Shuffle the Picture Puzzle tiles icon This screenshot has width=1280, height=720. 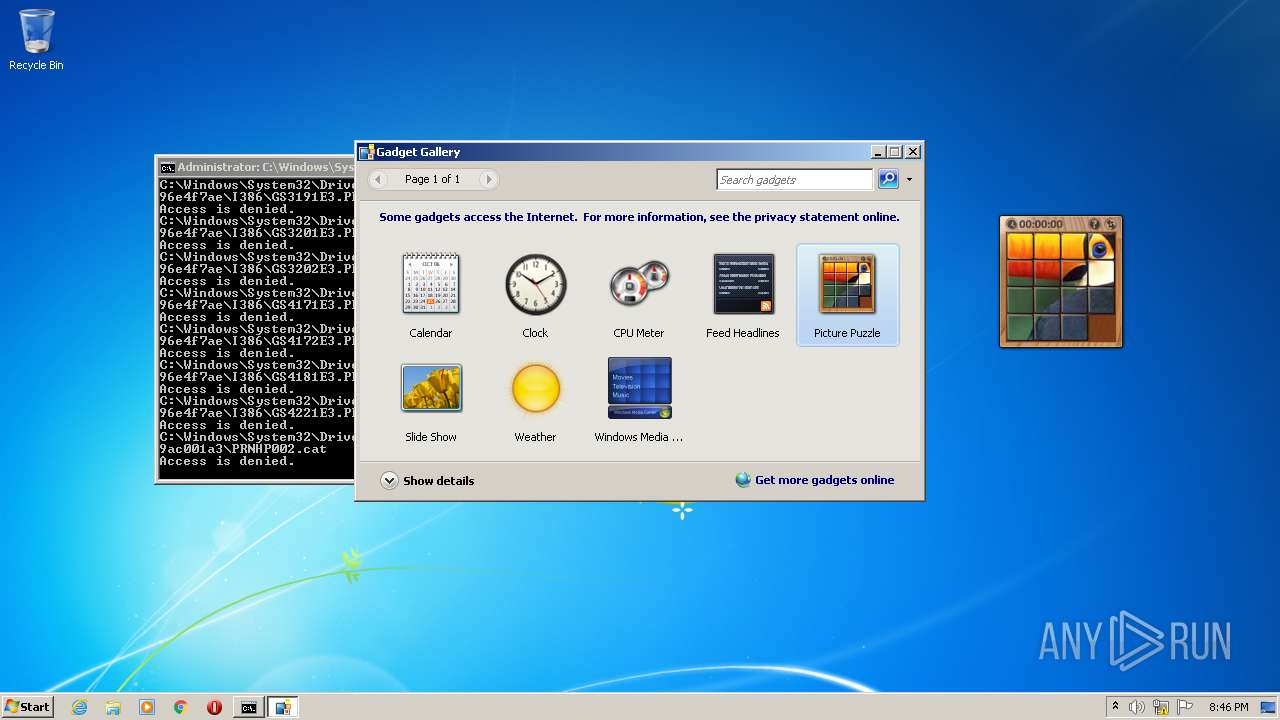coord(1110,224)
